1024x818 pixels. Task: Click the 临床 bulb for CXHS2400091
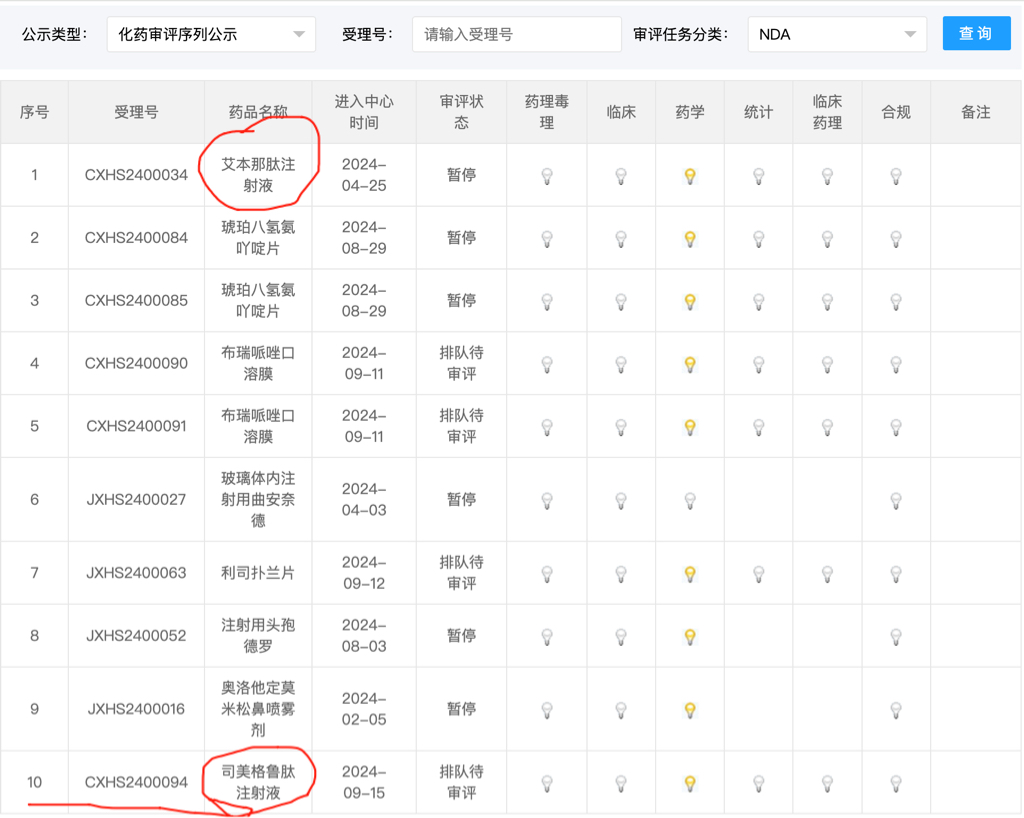(621, 428)
